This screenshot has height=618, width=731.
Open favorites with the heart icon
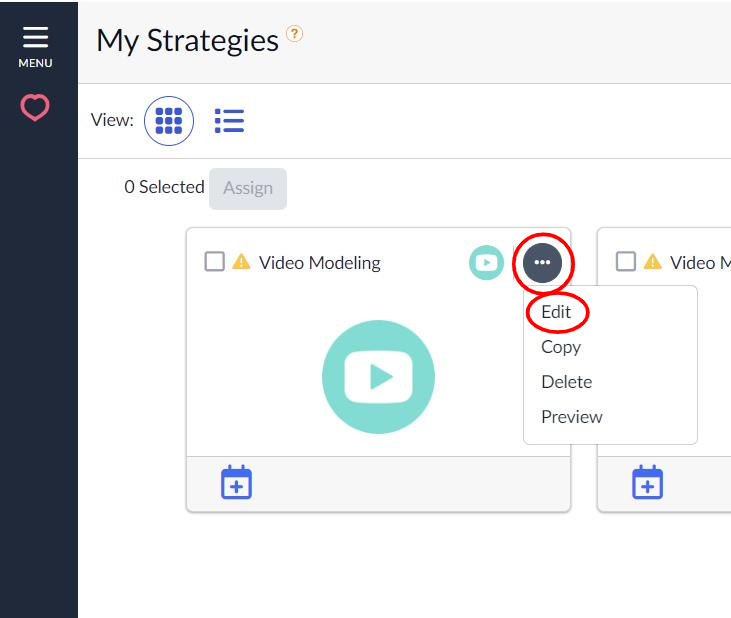(35, 108)
